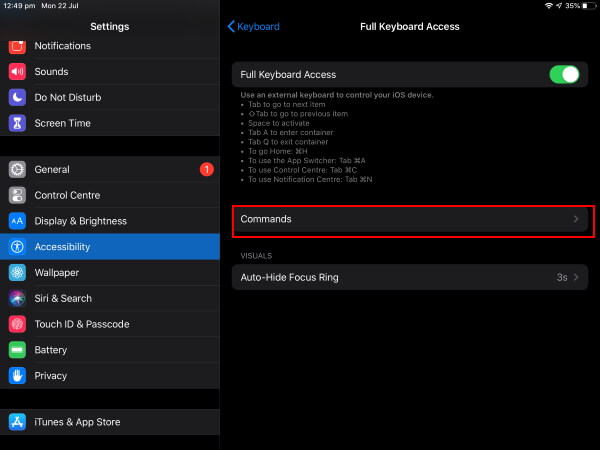
Task: Tap the 12:49 pm clock
Action: pyautogui.click(x=19, y=6)
